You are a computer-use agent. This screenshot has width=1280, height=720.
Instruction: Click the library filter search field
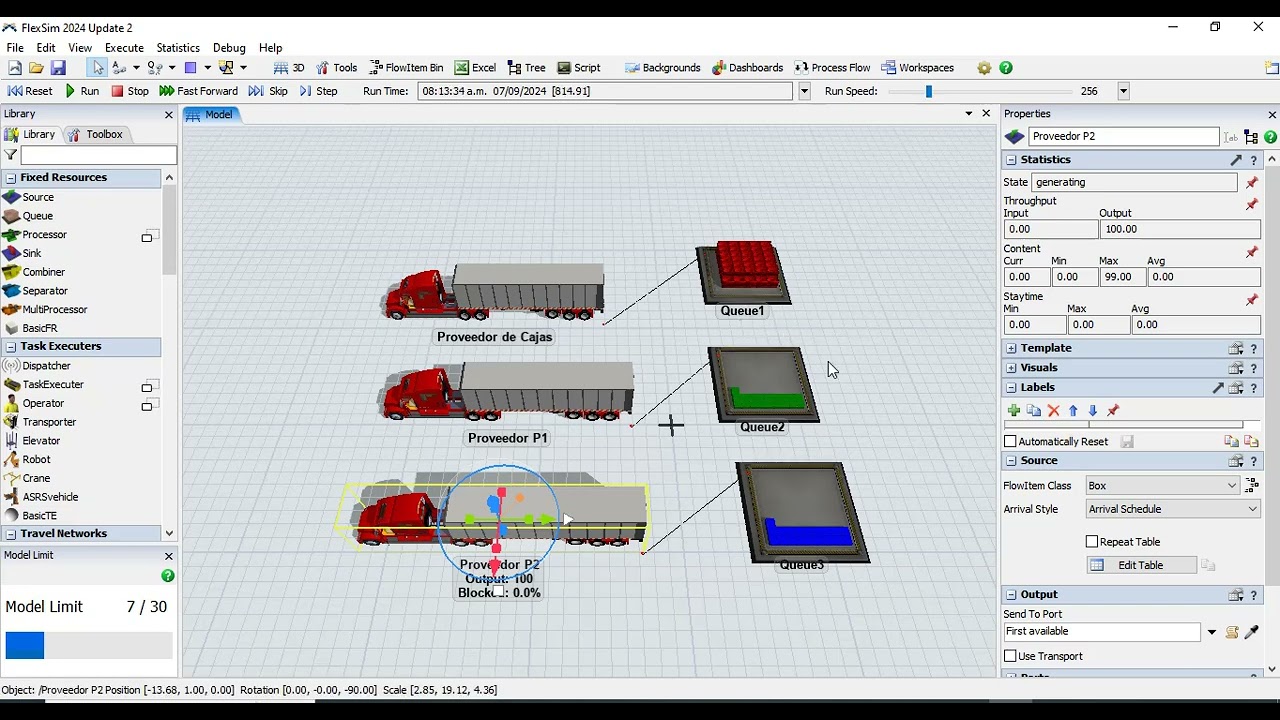(99, 155)
